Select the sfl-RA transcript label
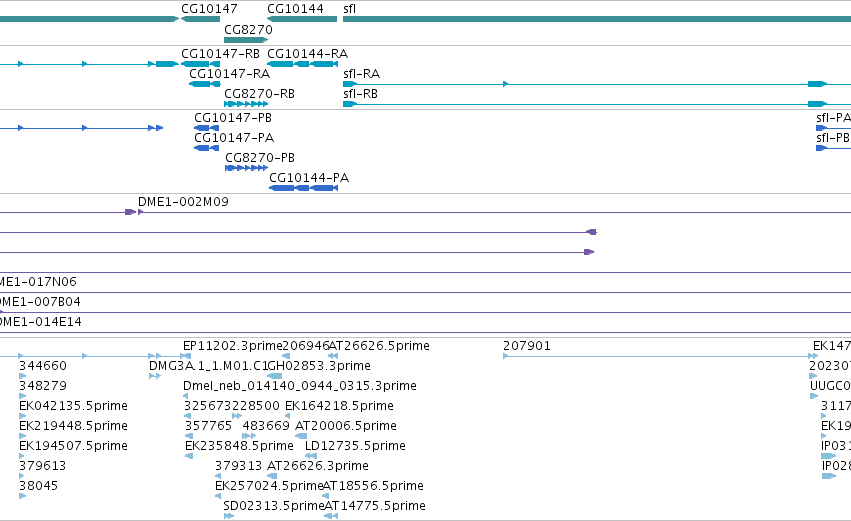Viewport: 851px width, 521px height. click(x=361, y=74)
